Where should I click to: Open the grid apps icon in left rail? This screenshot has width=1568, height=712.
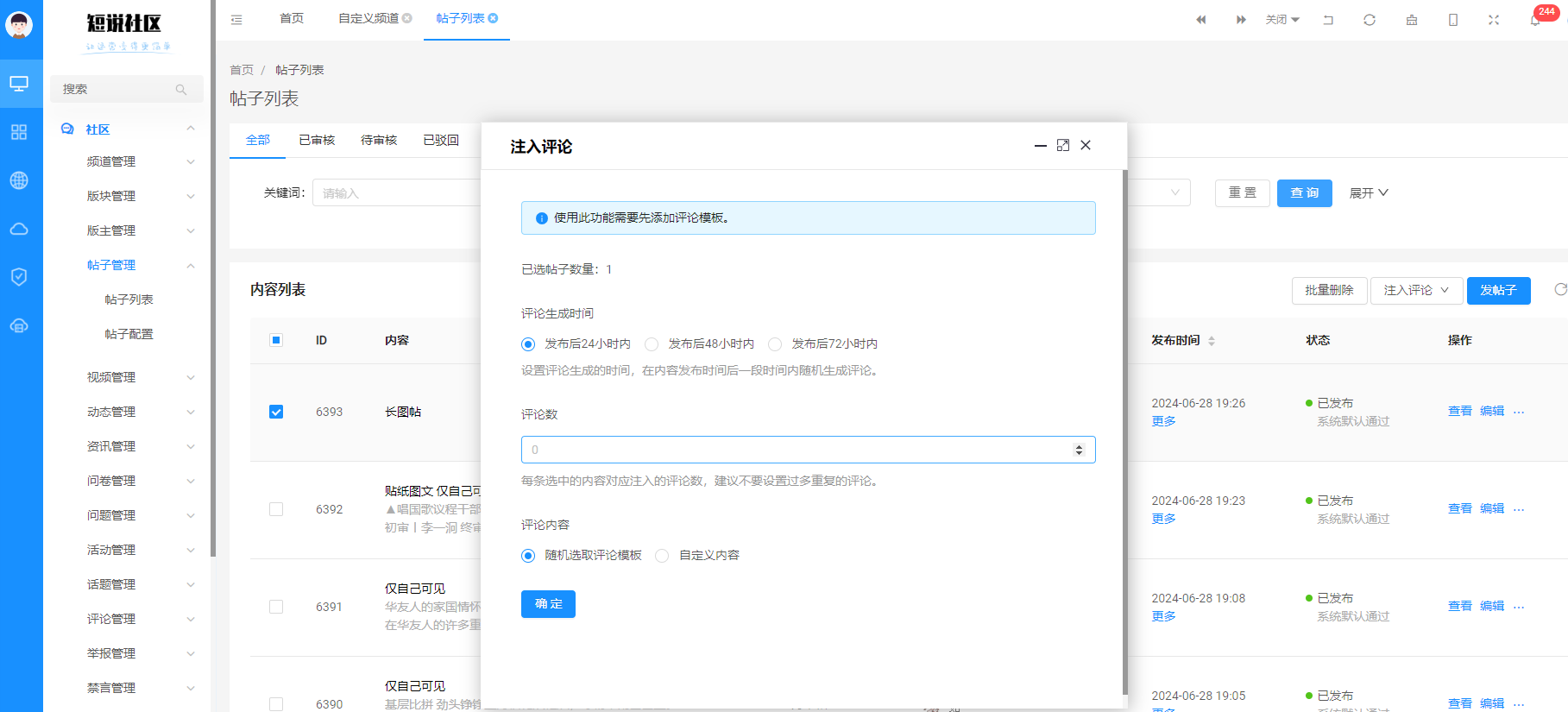(19, 132)
